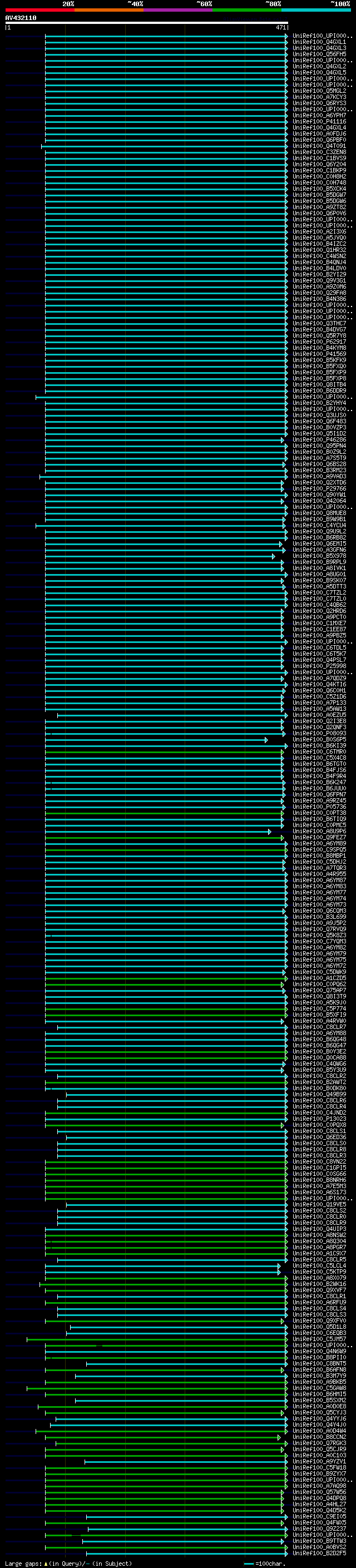356x1568 pixels.
Task: Open hit UniRef100_Q56FH5
Action: pos(319,54)
